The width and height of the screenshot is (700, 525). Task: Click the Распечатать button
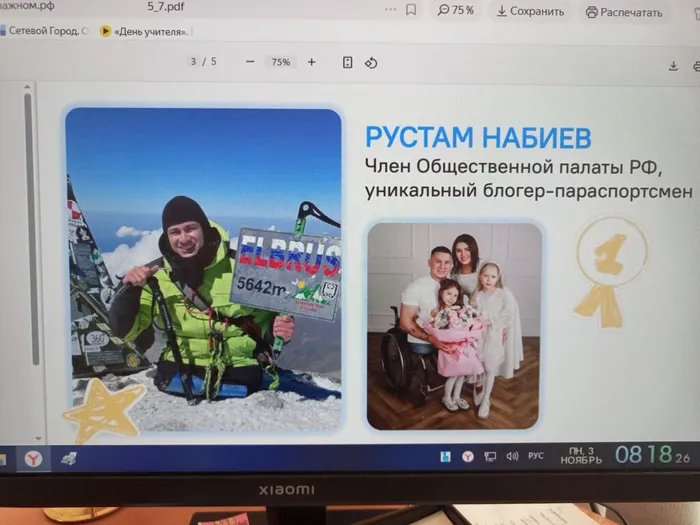(x=624, y=13)
